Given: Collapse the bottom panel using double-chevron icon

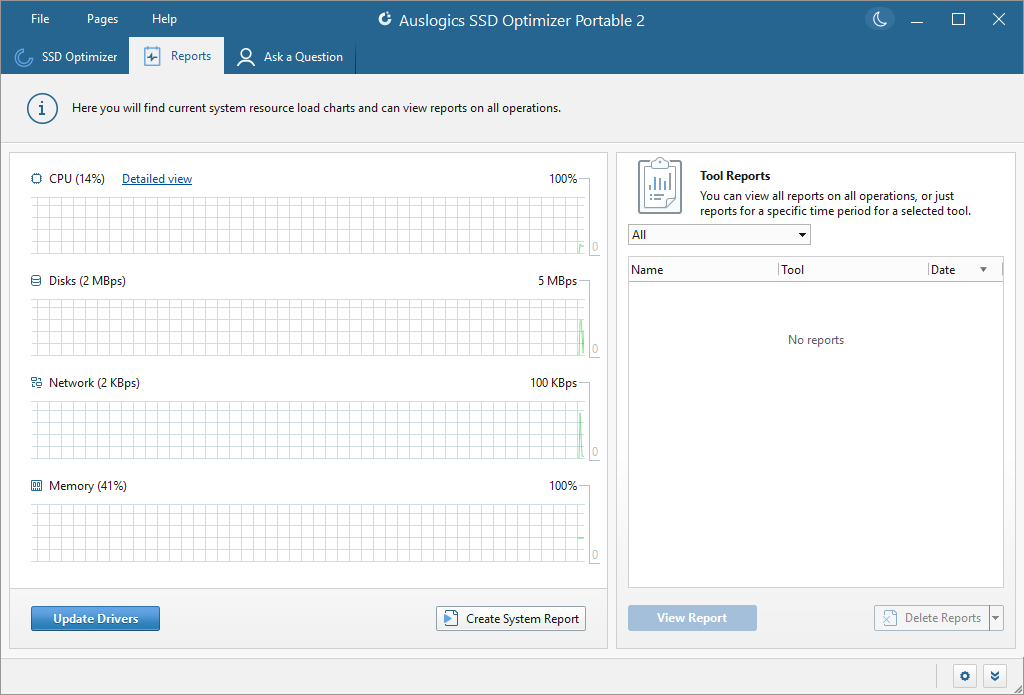Looking at the screenshot, I should (995, 676).
